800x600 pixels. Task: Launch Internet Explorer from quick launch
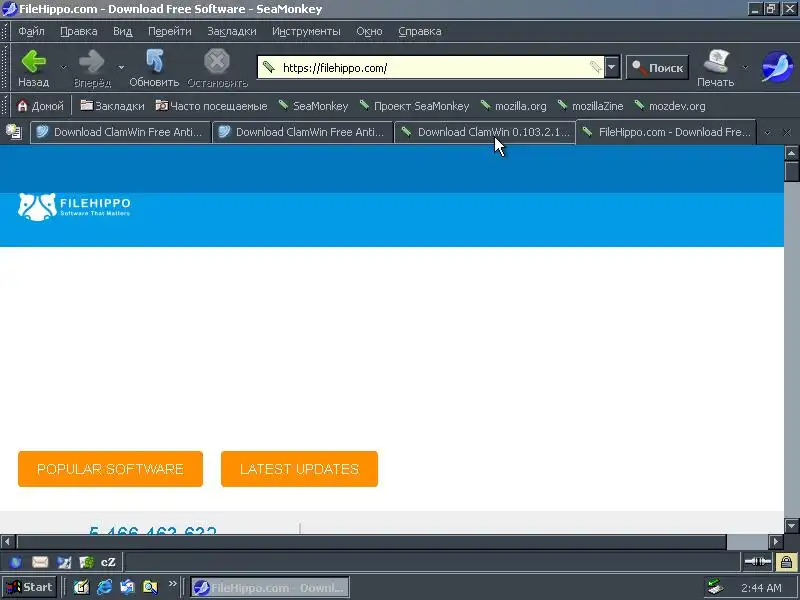pyautogui.click(x=104, y=587)
